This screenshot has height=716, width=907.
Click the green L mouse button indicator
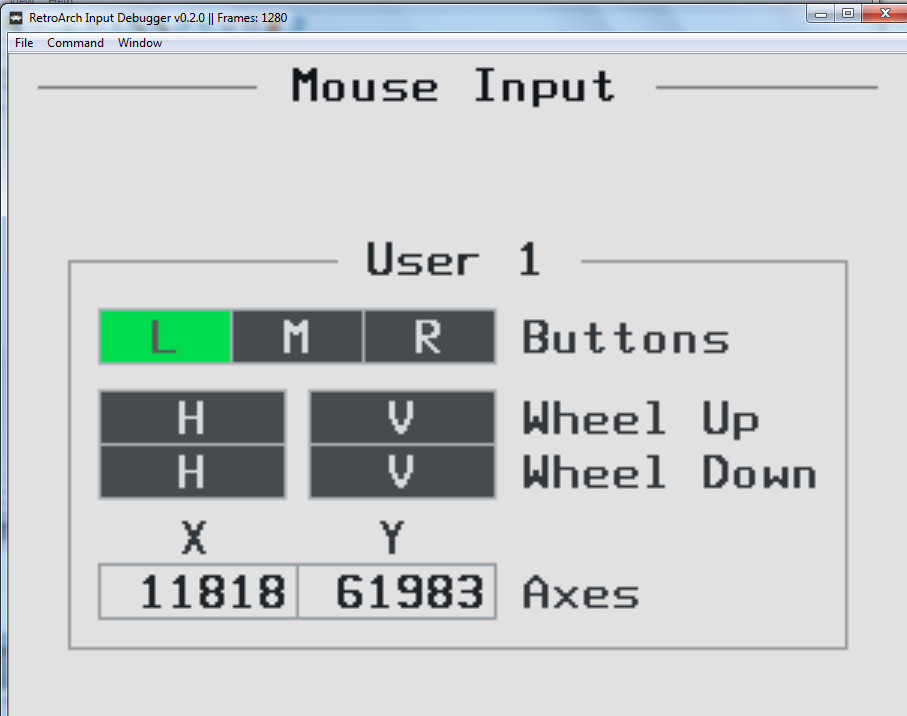[165, 337]
